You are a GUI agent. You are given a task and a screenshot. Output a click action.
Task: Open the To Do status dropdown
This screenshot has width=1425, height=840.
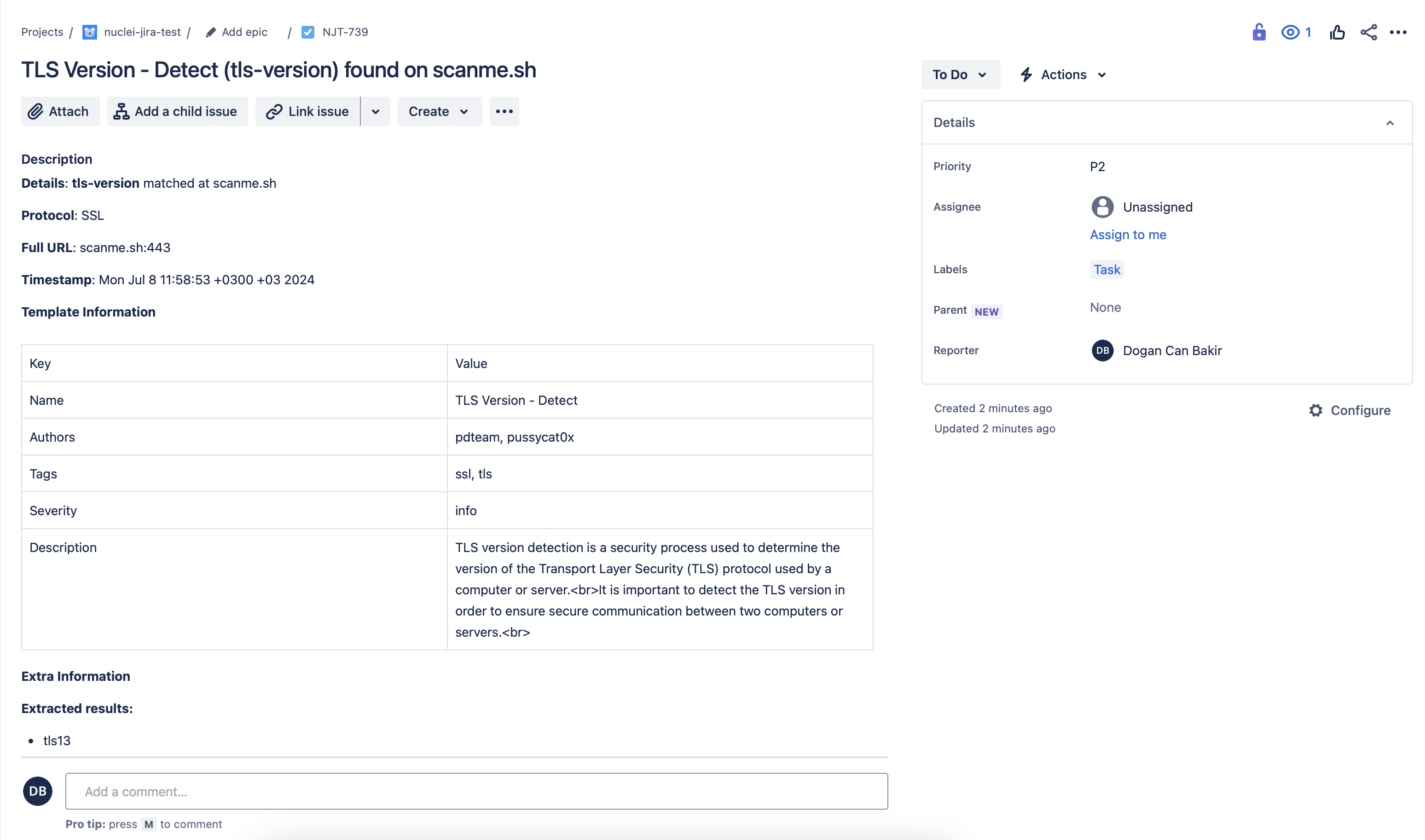[x=960, y=75]
